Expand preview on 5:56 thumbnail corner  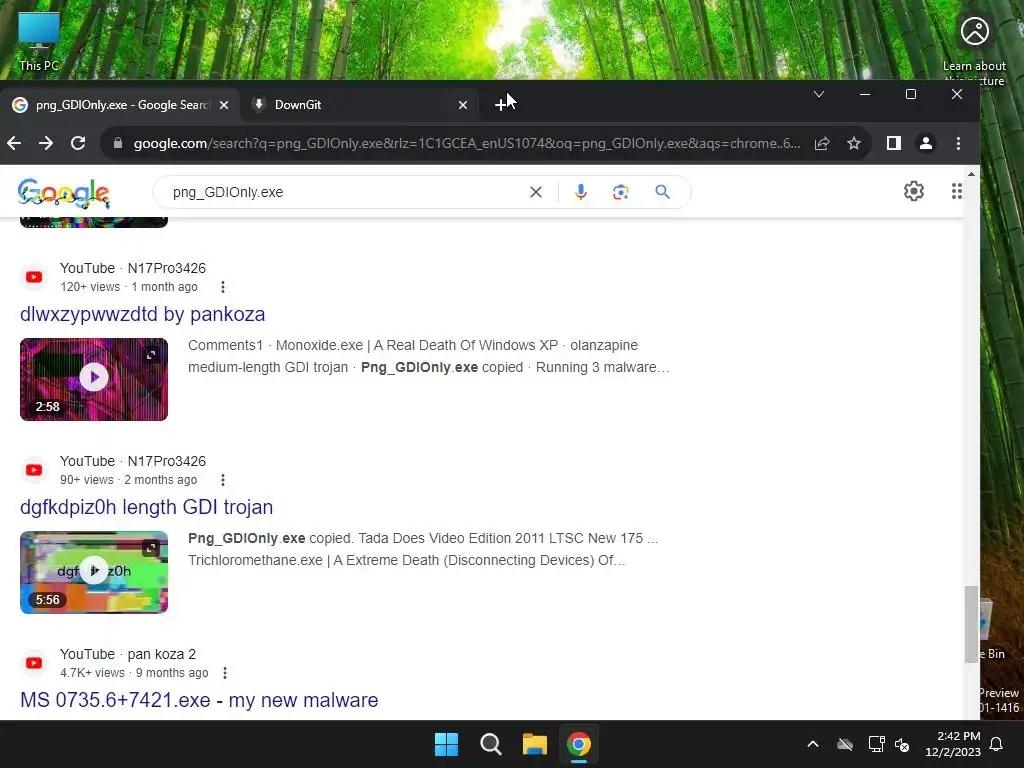tap(151, 548)
